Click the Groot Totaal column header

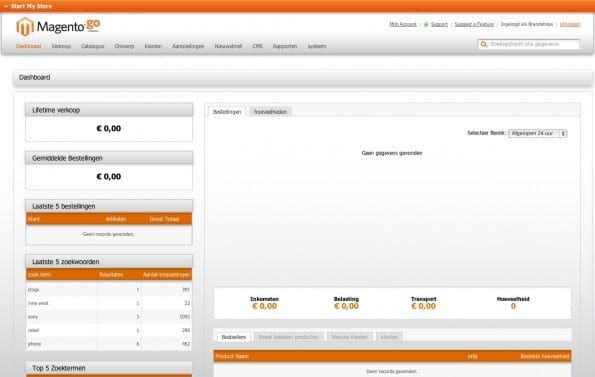164,219
